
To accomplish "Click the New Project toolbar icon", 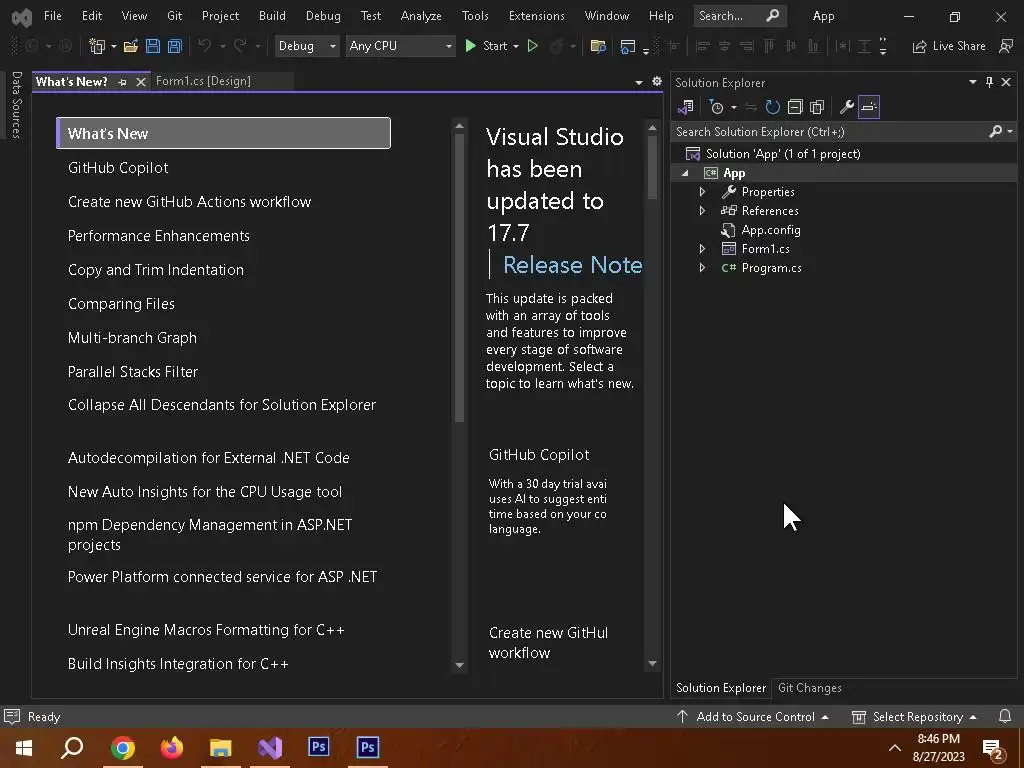I will coord(97,46).
